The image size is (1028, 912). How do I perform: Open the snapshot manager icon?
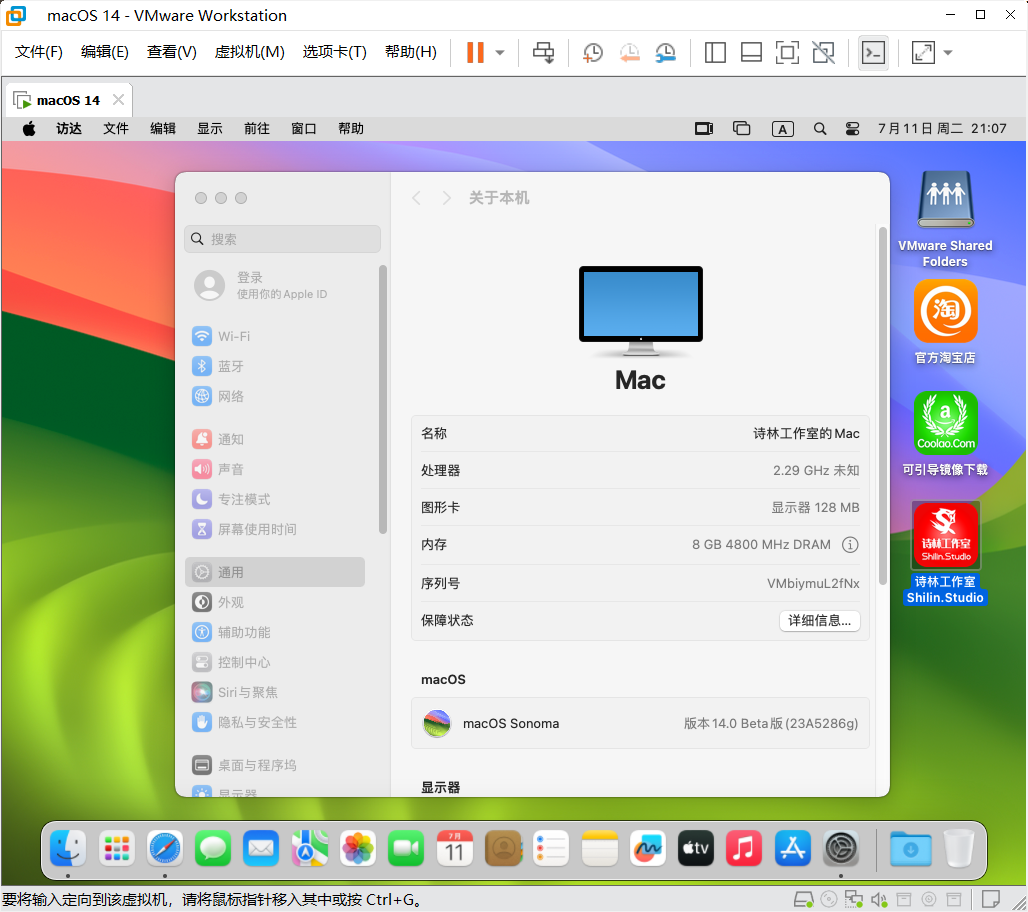pyautogui.click(x=665, y=52)
